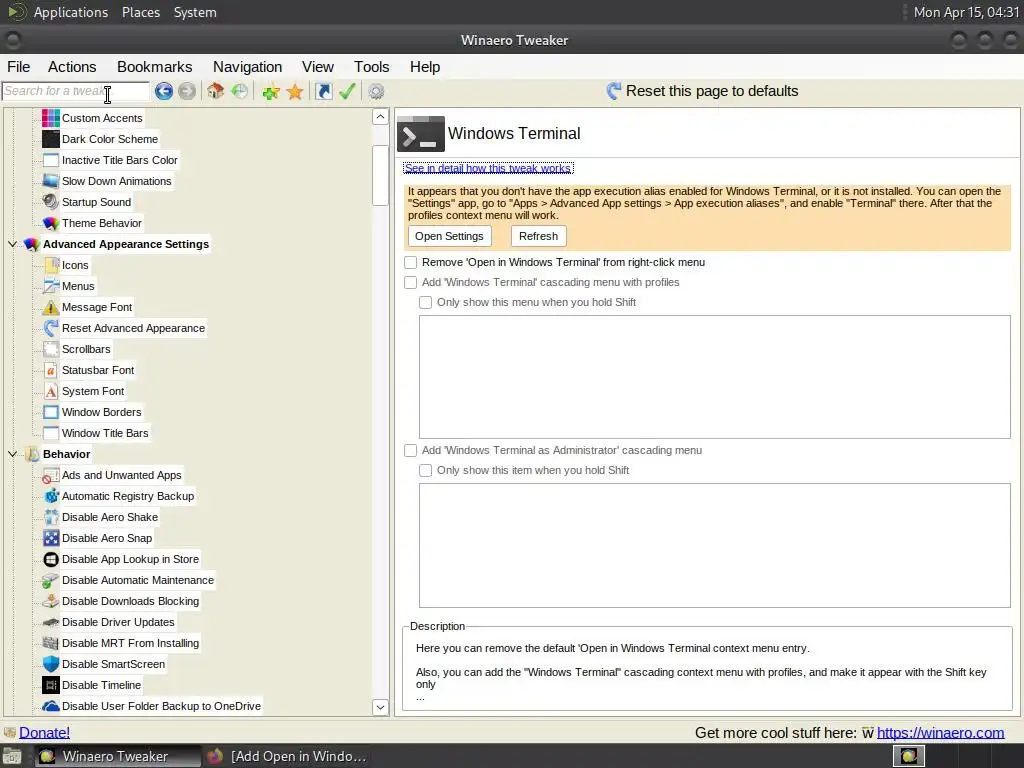Go to the Home page icon
The image size is (1024, 768).
click(x=216, y=91)
